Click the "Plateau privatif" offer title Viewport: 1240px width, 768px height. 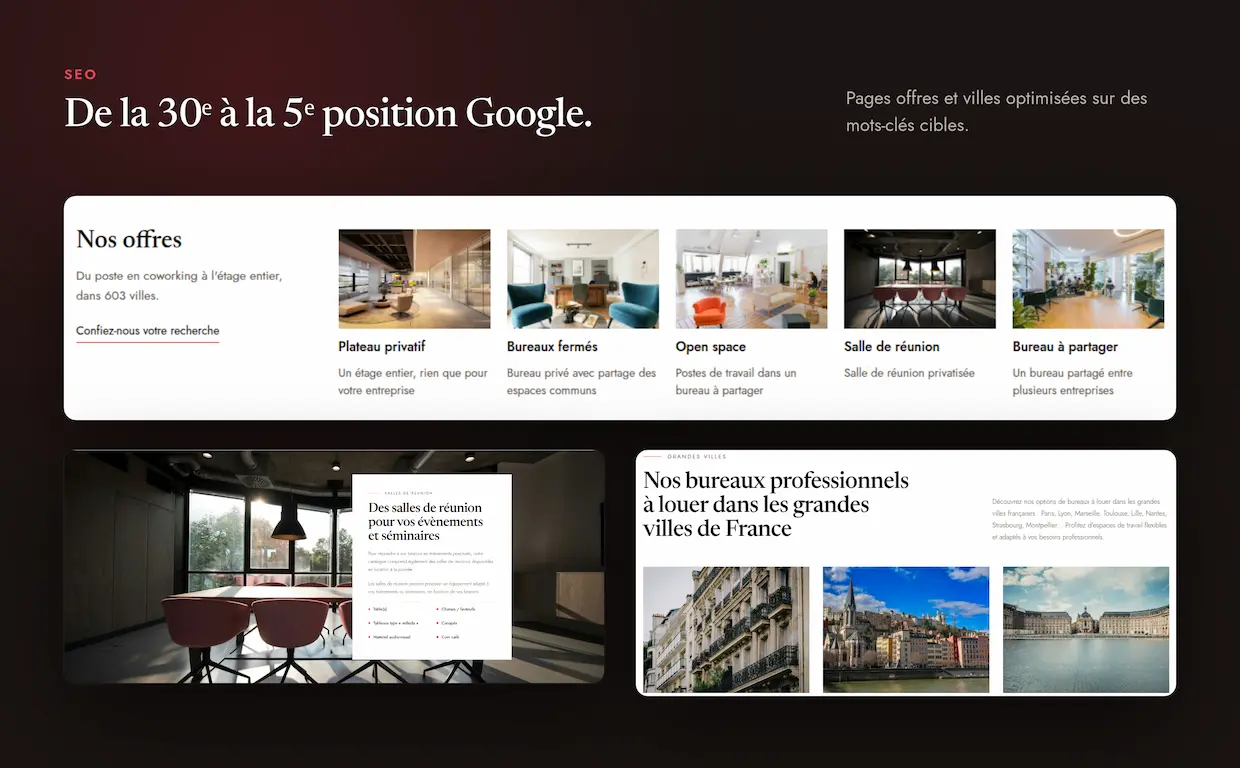point(382,347)
